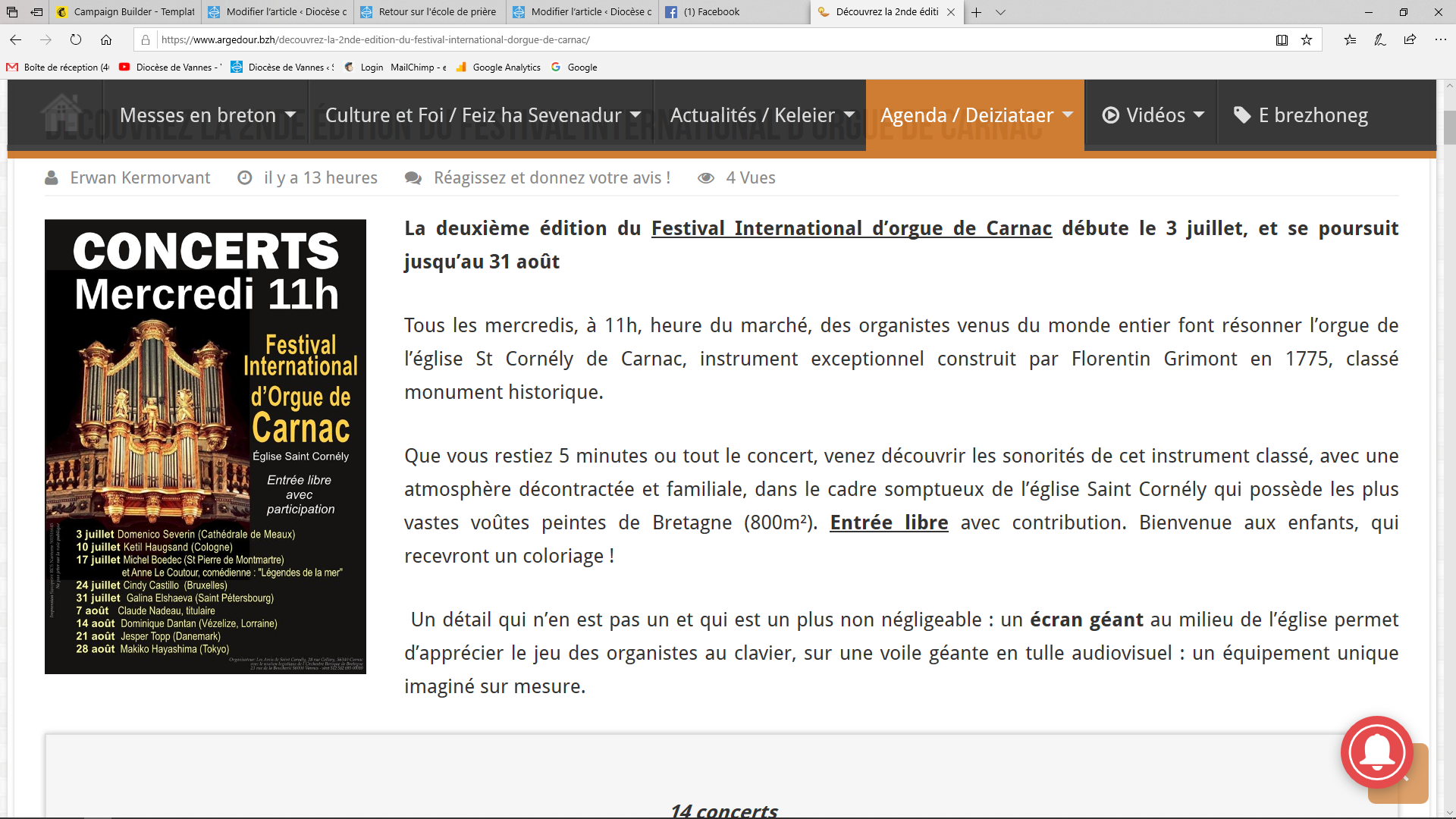This screenshot has width=1456, height=819.
Task: Show the tab list chevron
Action: pos(1000,12)
